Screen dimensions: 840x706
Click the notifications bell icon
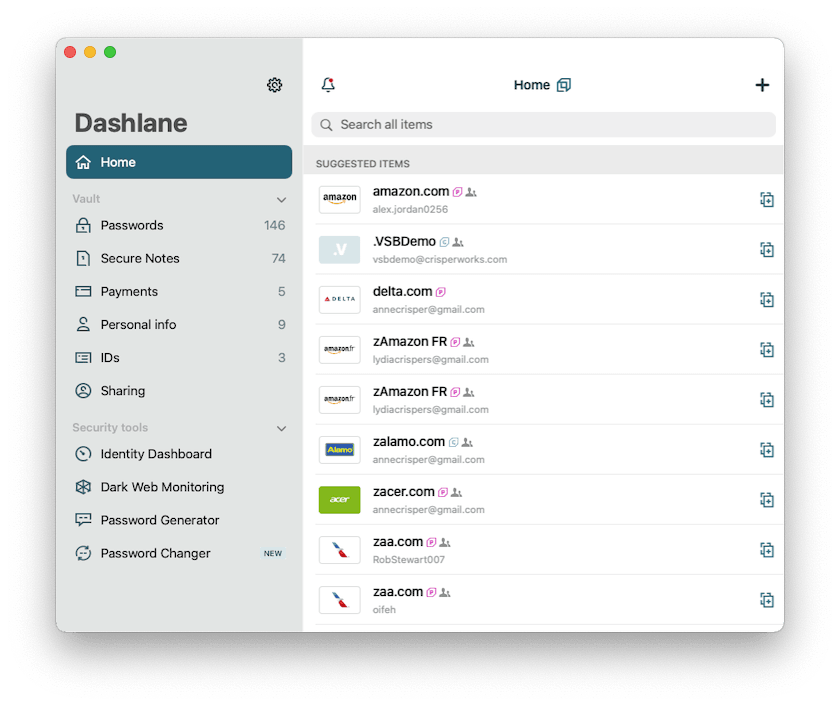point(328,85)
